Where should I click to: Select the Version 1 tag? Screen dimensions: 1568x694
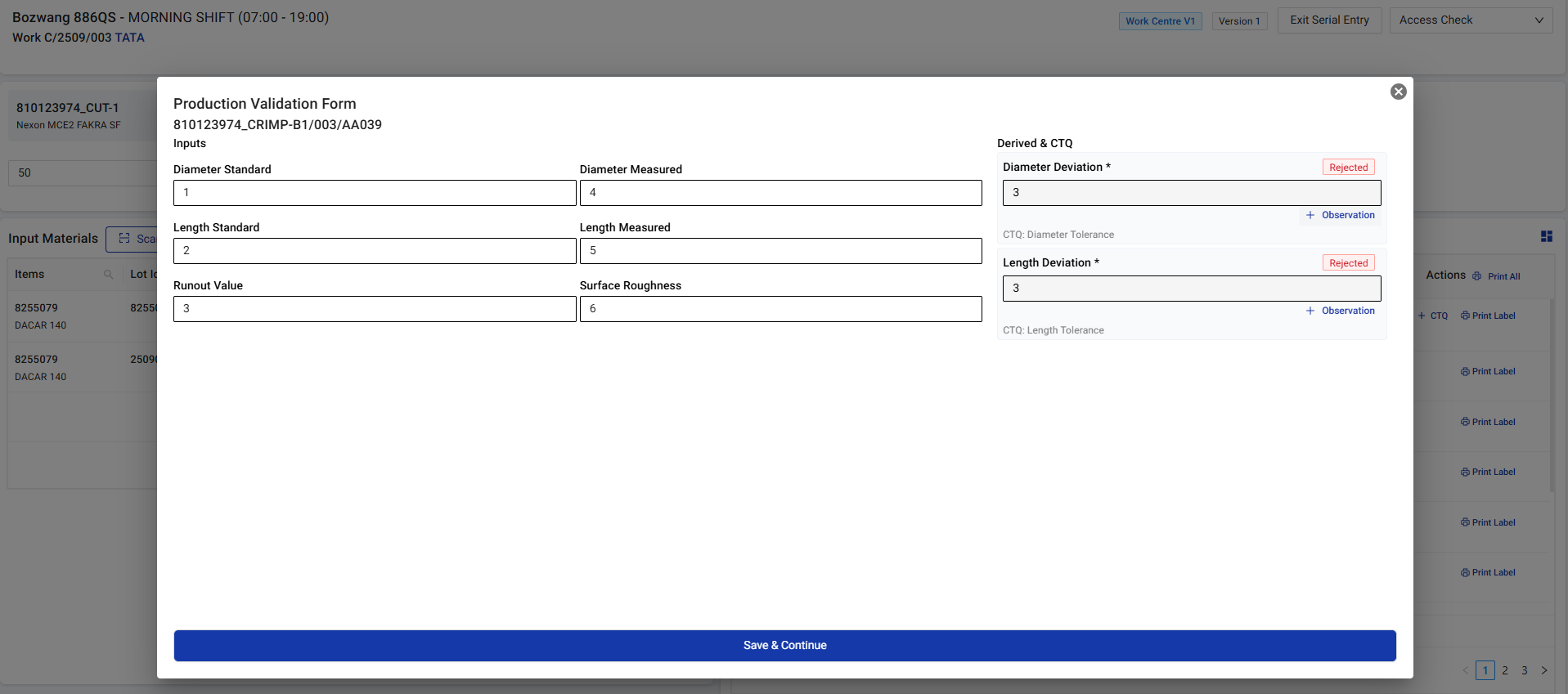click(1238, 21)
